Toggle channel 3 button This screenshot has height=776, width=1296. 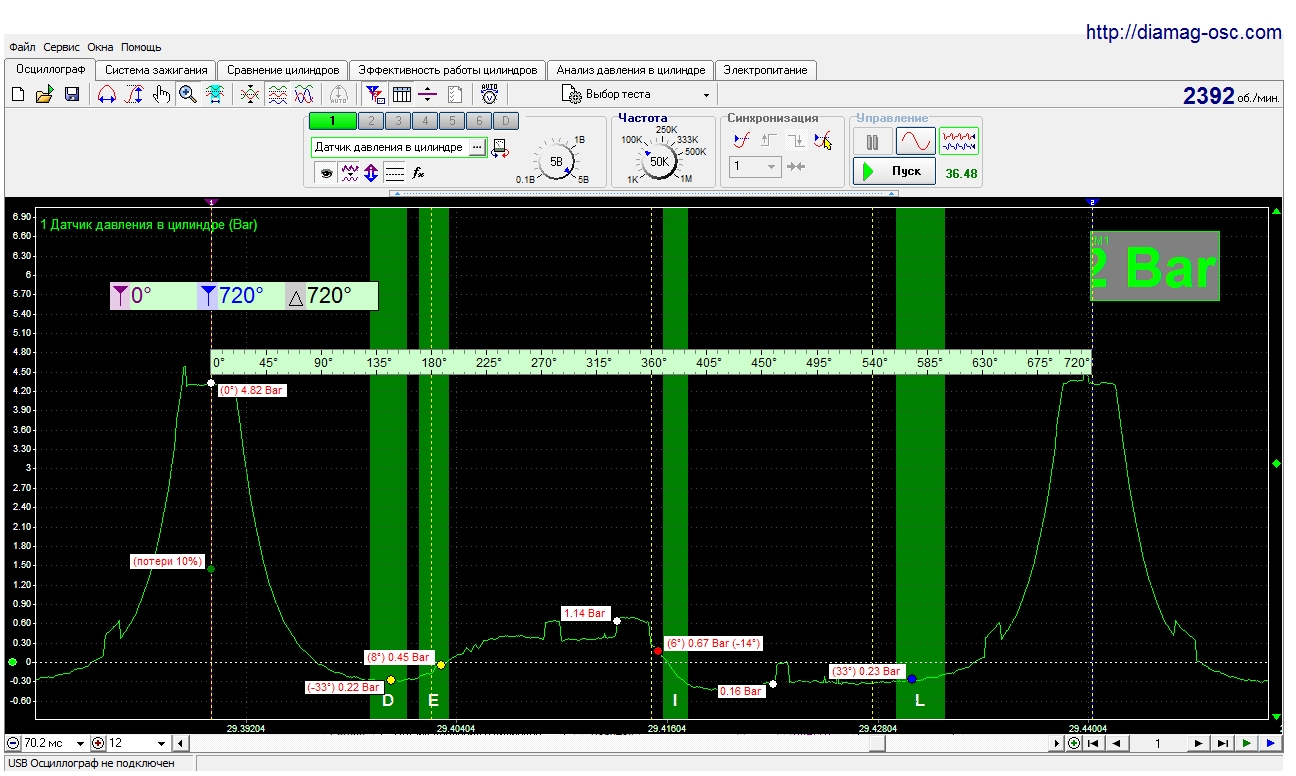click(x=398, y=121)
